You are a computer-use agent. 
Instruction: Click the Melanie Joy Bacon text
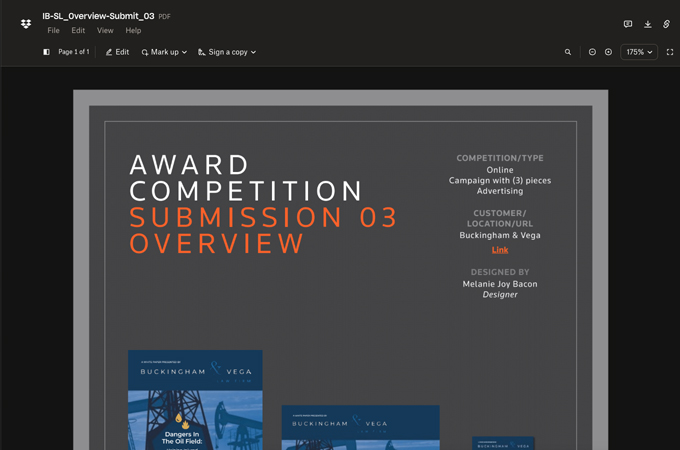pyautogui.click(x=500, y=284)
